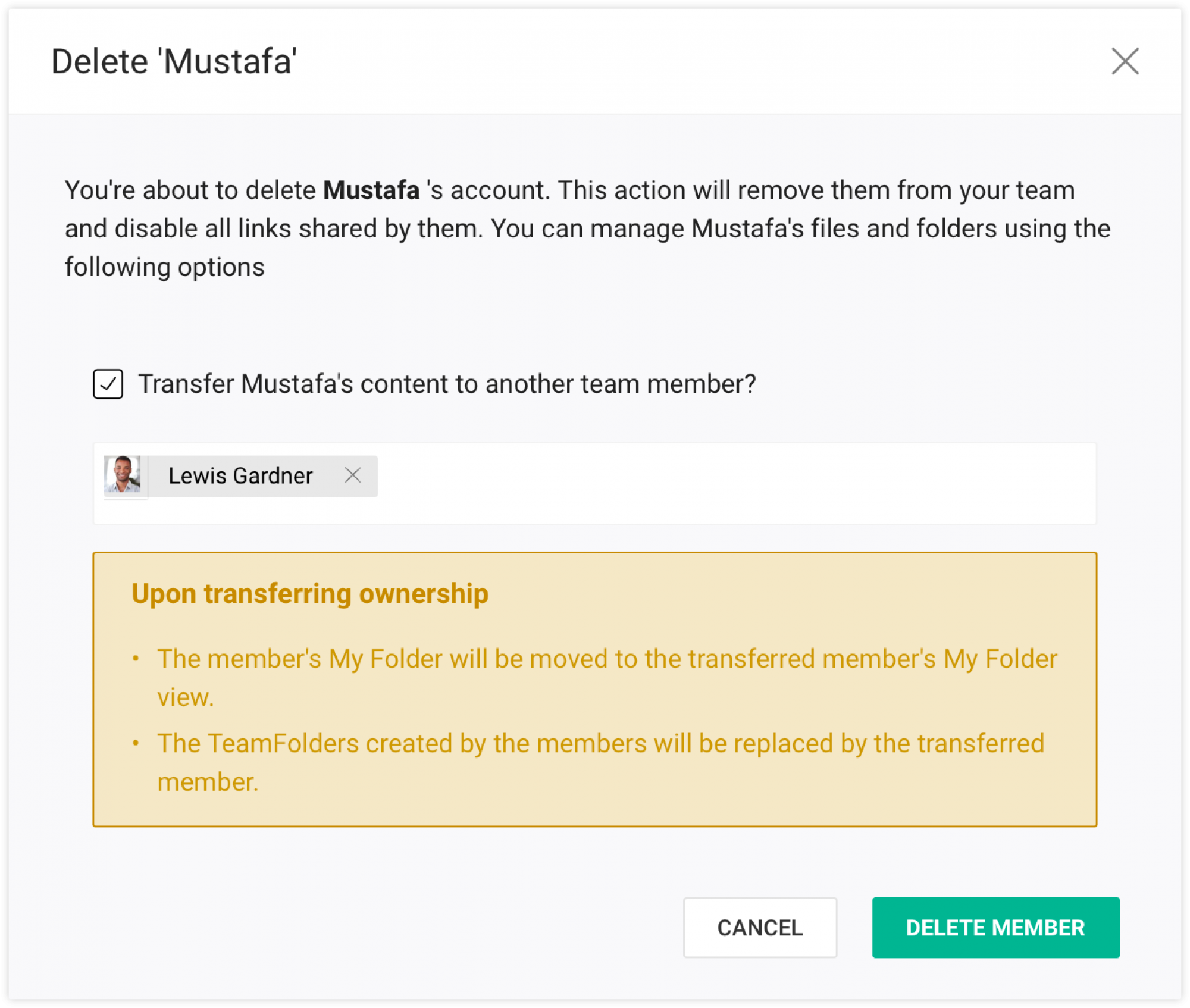Cancel the member deletion
The height and width of the screenshot is (1008, 1190).
pyautogui.click(x=760, y=928)
